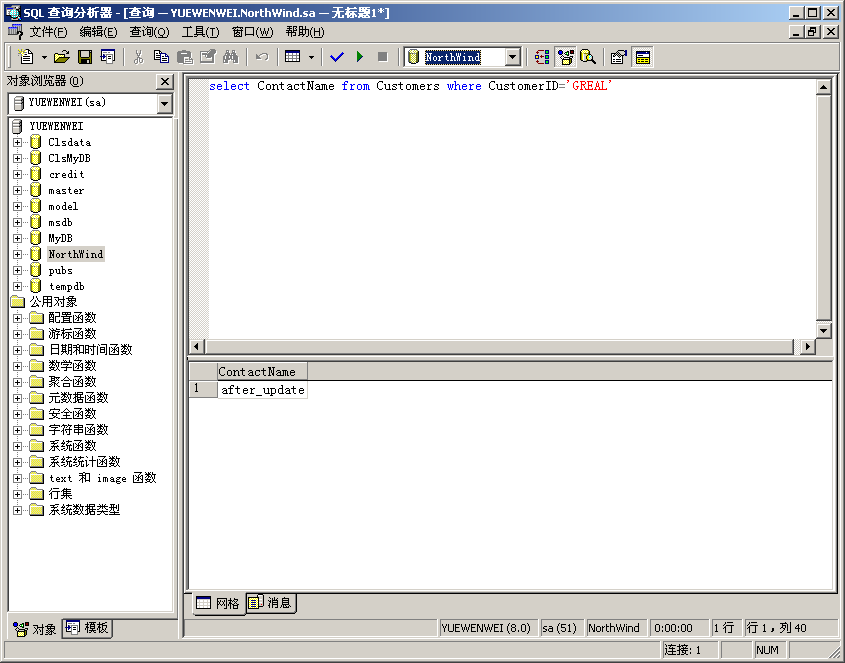Click the Open File folder icon
Viewport: 845px width, 663px height.
coord(62,57)
